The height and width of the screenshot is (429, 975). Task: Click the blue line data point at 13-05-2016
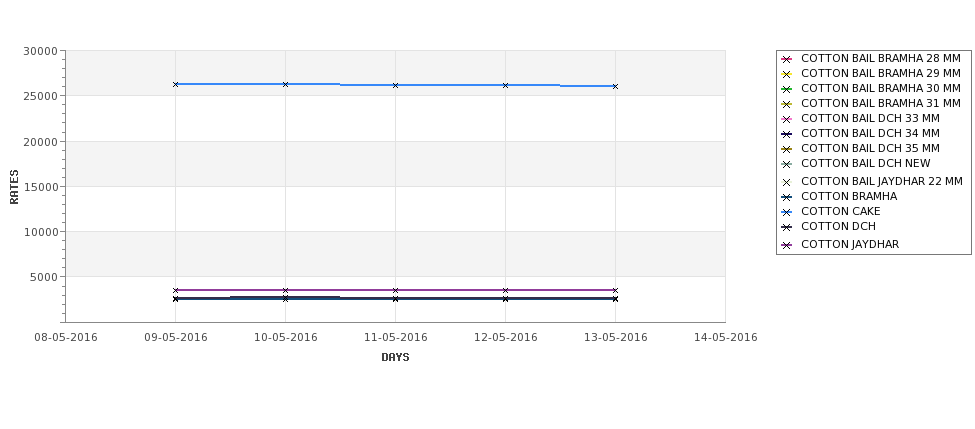(616, 86)
